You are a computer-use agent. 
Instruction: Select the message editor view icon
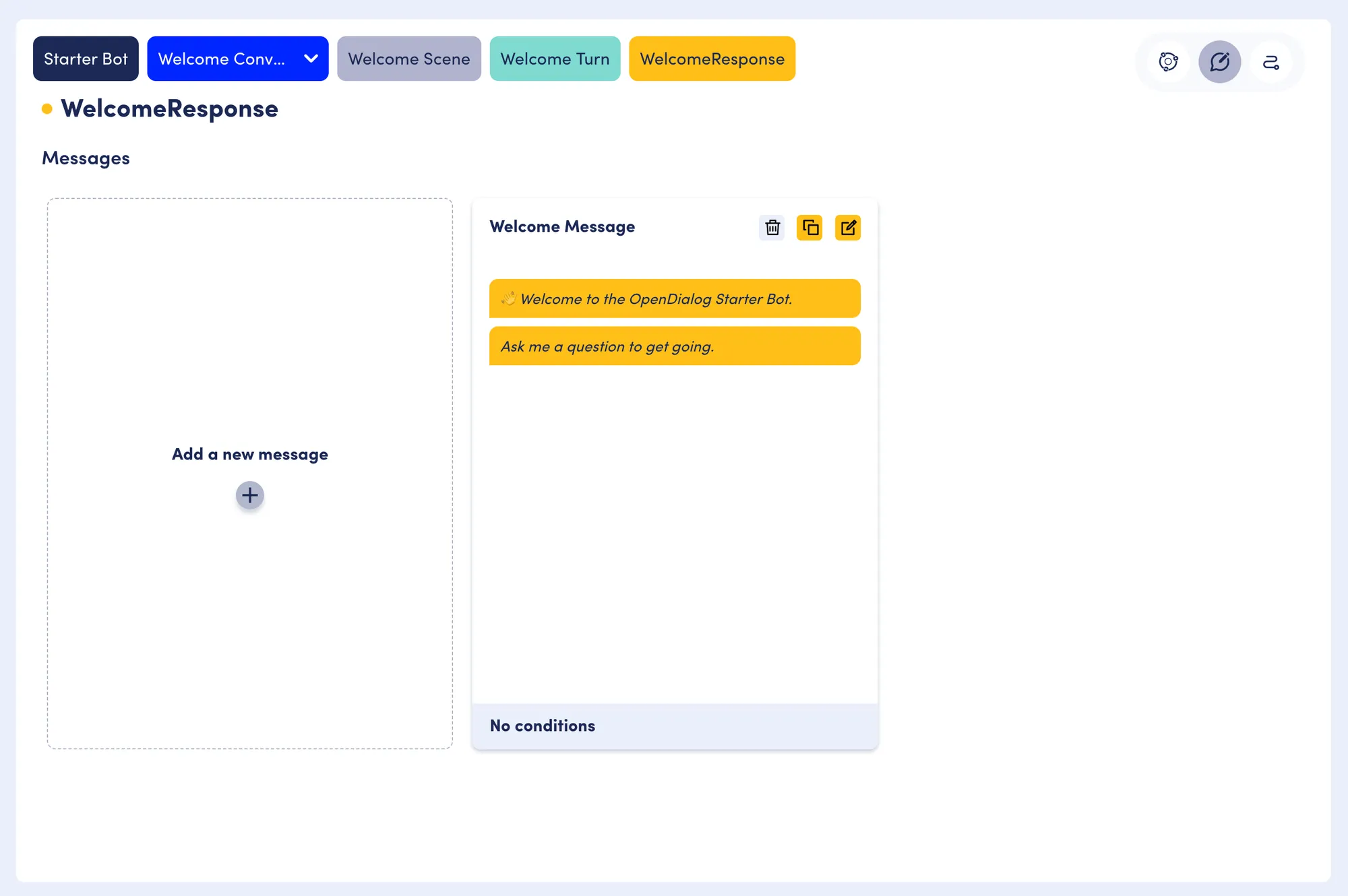point(1219,62)
